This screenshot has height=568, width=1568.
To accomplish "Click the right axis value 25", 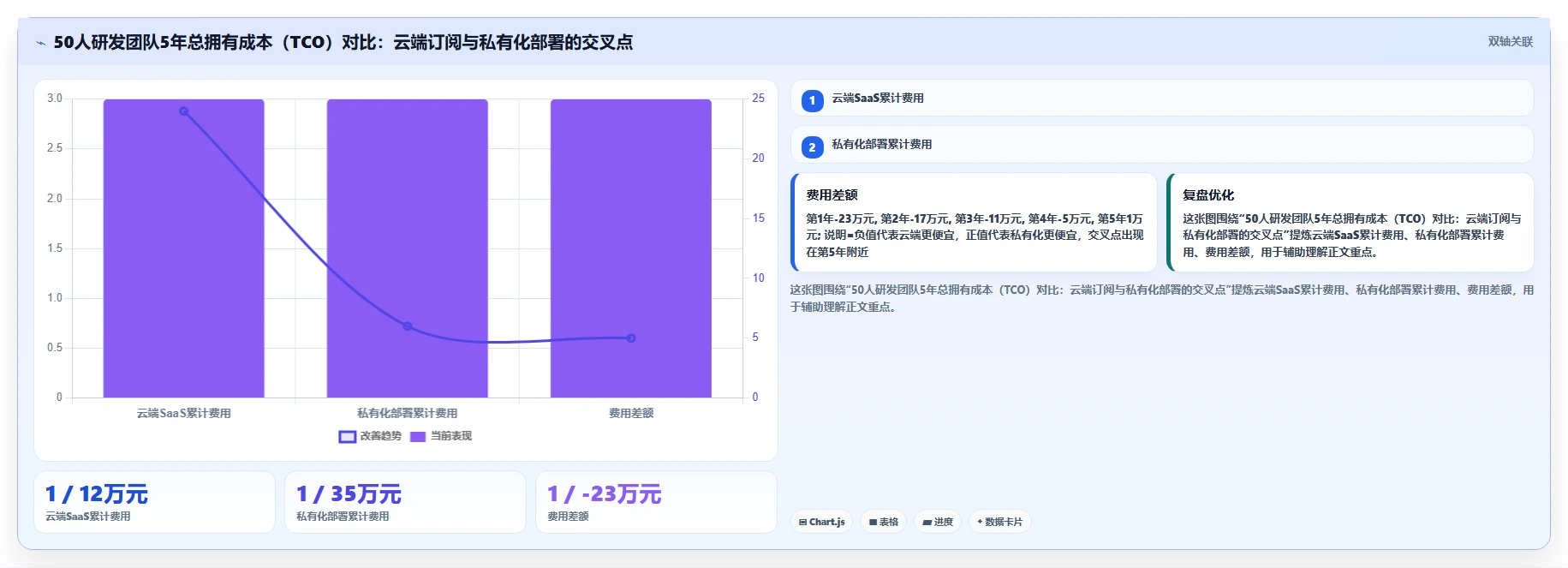I will [758, 99].
